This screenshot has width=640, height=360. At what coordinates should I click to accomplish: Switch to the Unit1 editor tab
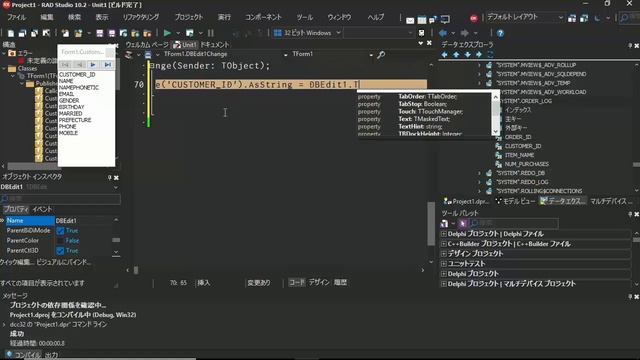(x=185, y=44)
